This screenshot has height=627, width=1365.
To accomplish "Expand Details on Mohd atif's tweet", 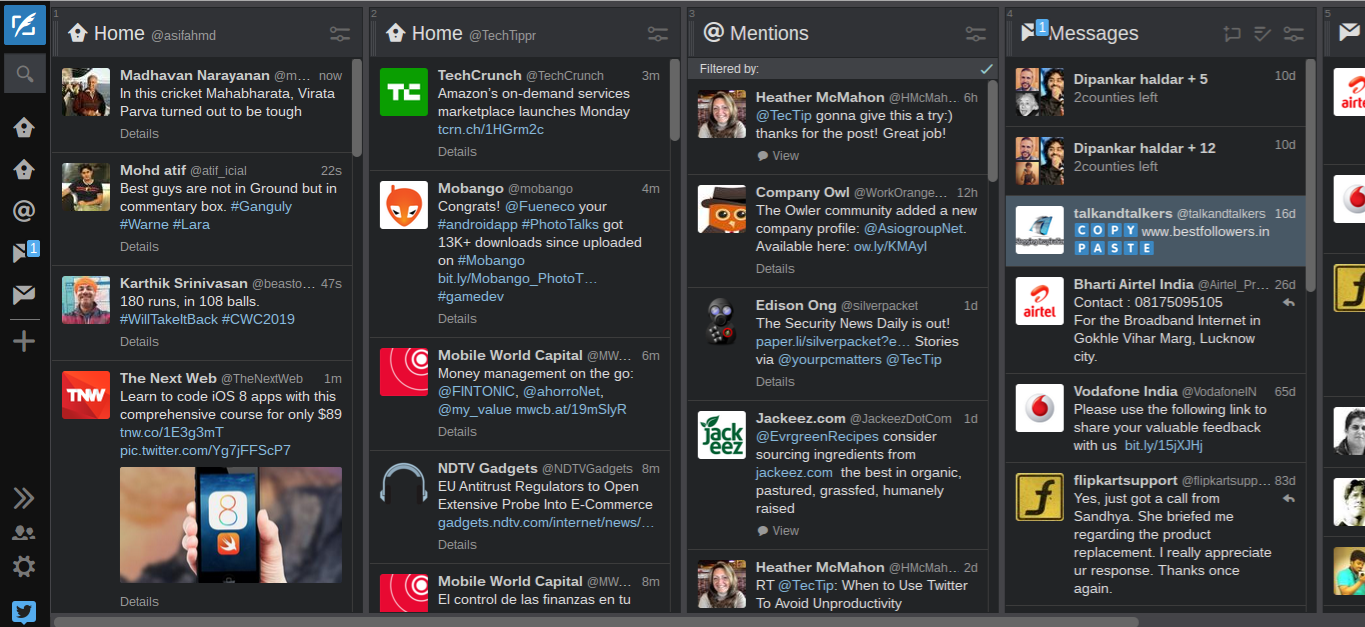I will click(x=139, y=246).
